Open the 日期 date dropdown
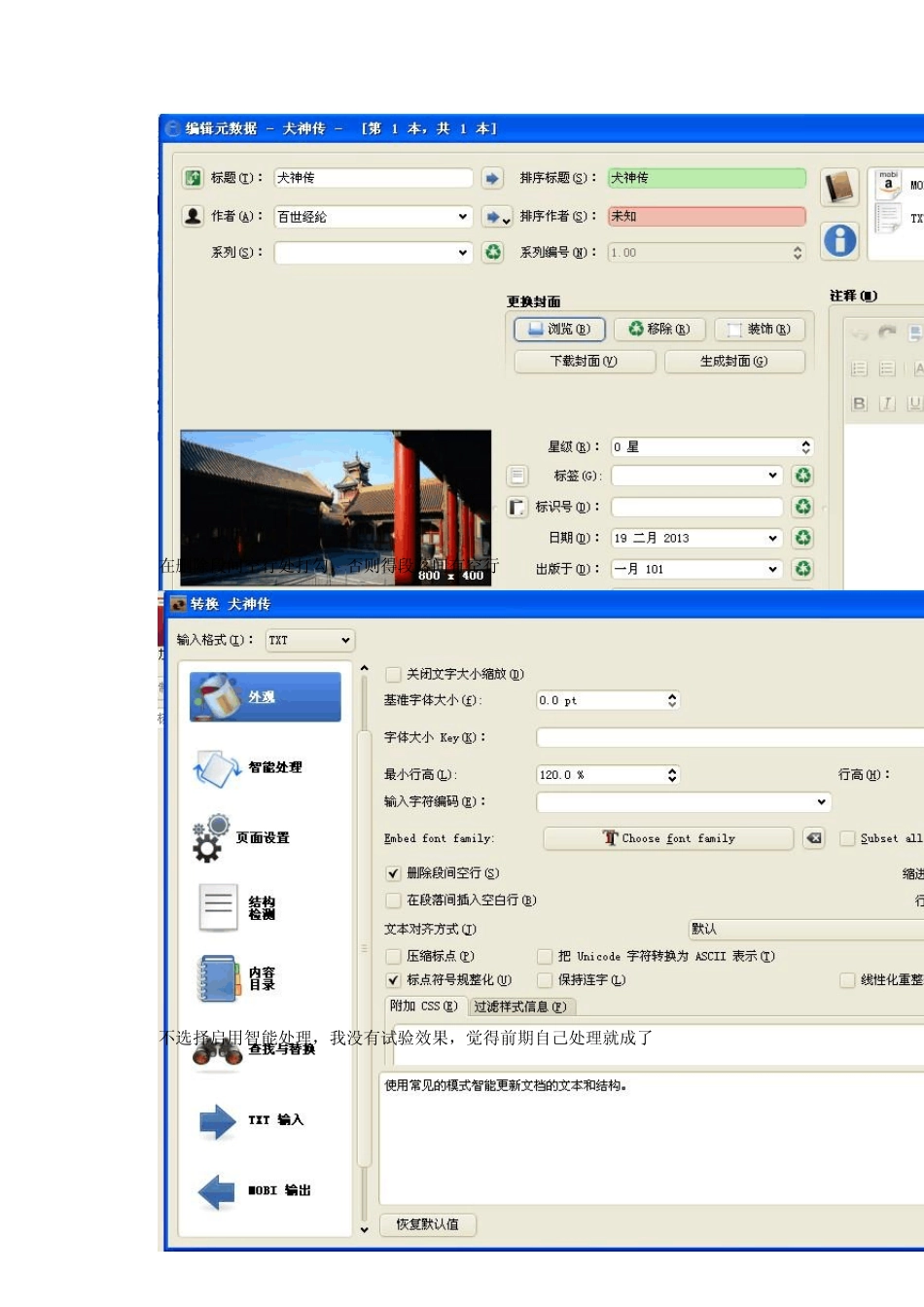The height and width of the screenshot is (1307, 924). pyautogui.click(x=773, y=538)
